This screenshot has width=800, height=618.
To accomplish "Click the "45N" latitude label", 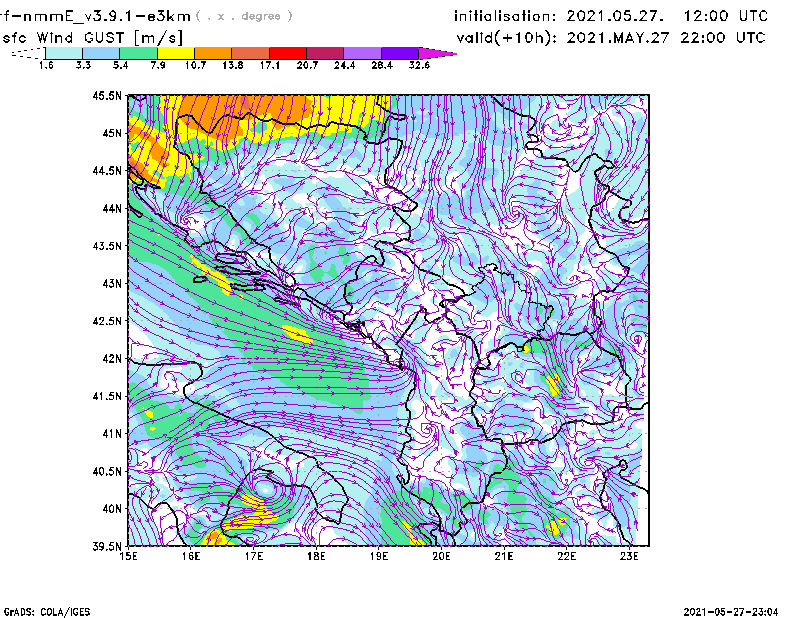I will 112,133.
